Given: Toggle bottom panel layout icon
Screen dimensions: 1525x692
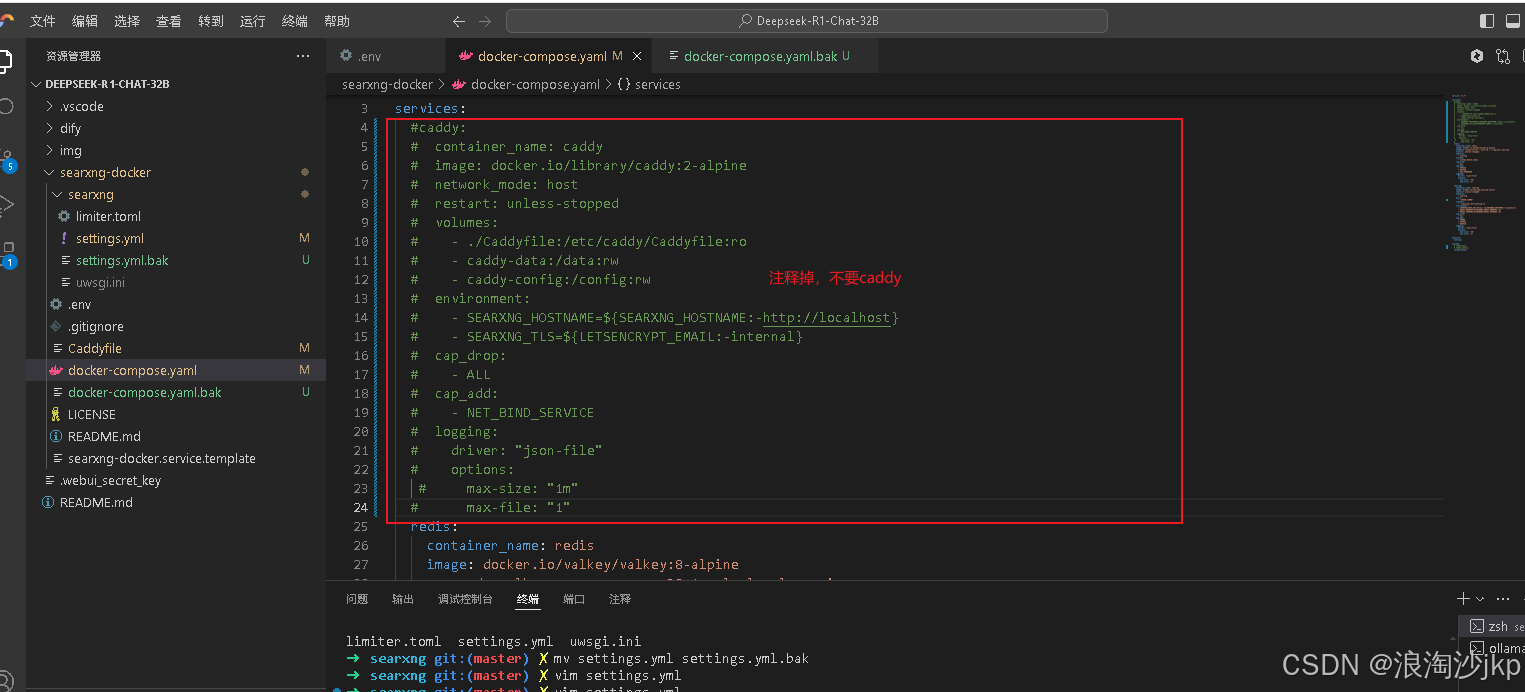Looking at the screenshot, I should [x=1514, y=21].
